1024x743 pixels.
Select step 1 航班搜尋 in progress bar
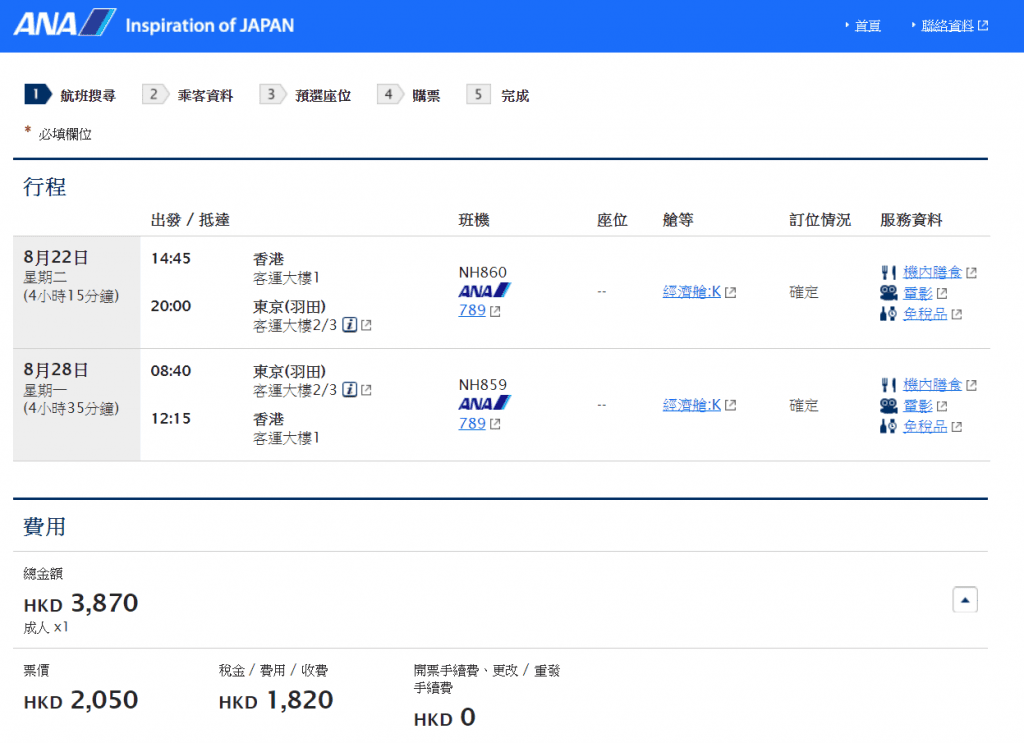click(x=70, y=95)
